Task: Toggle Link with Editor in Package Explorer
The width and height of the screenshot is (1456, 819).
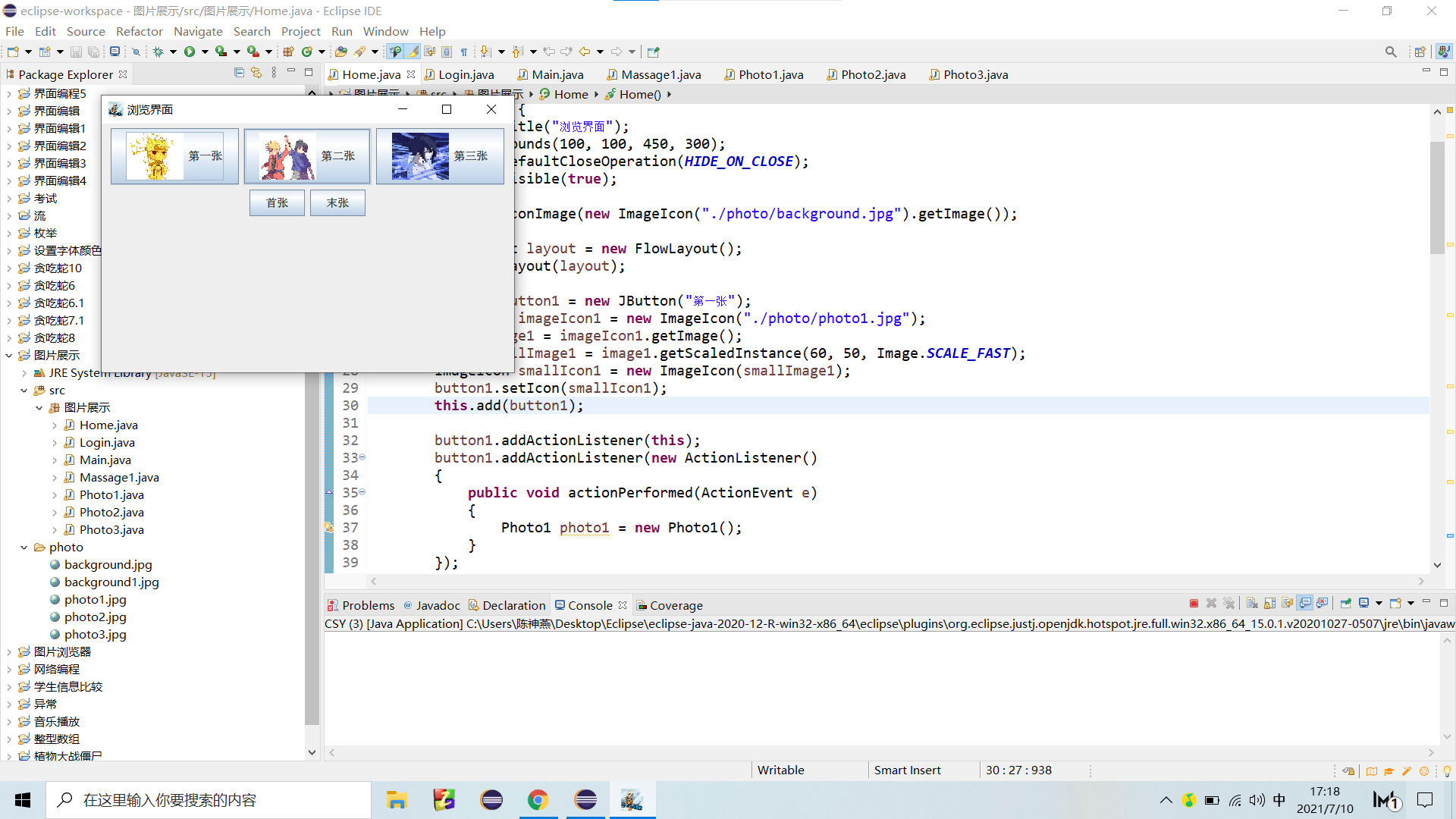Action: pos(256,73)
